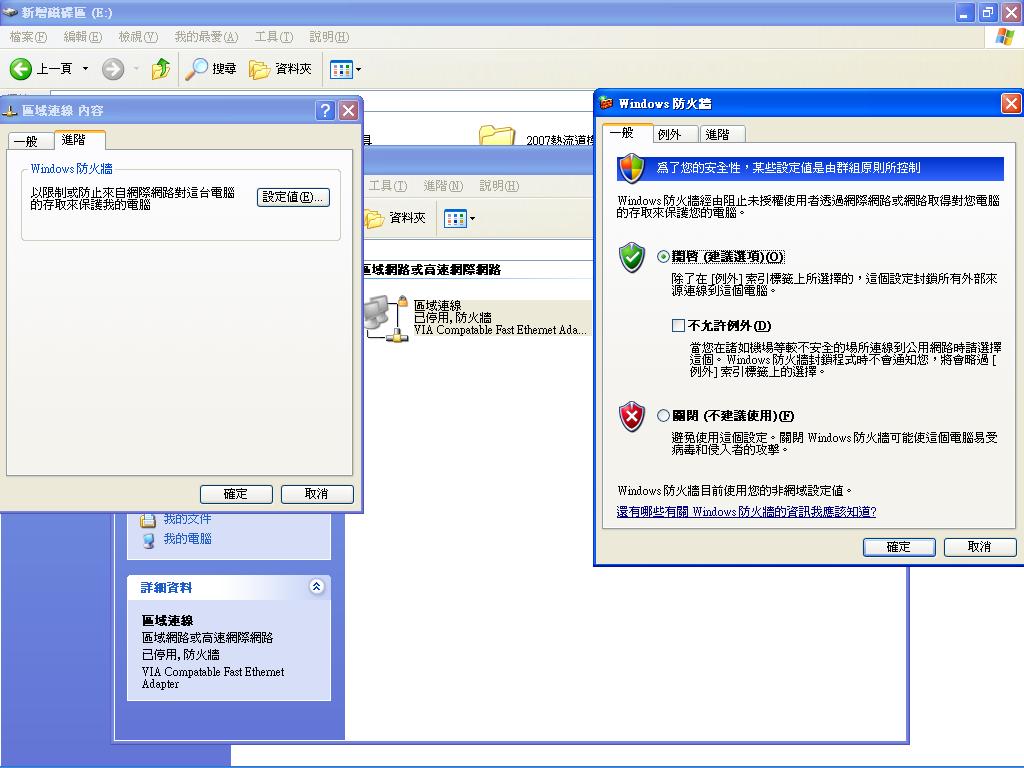Click the green Back navigation icon
1024x768 pixels.
point(22,69)
